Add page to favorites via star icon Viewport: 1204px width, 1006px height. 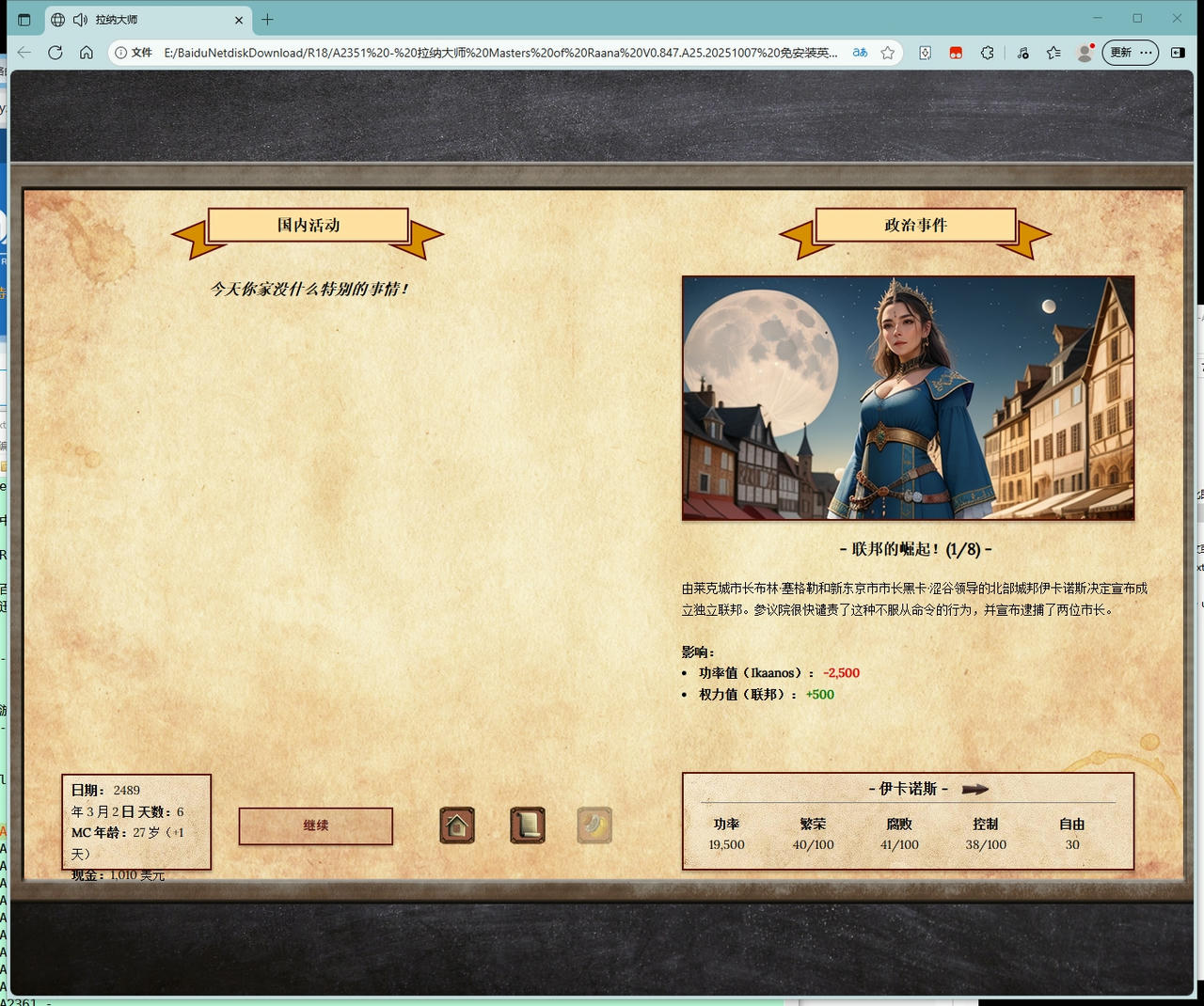886,53
